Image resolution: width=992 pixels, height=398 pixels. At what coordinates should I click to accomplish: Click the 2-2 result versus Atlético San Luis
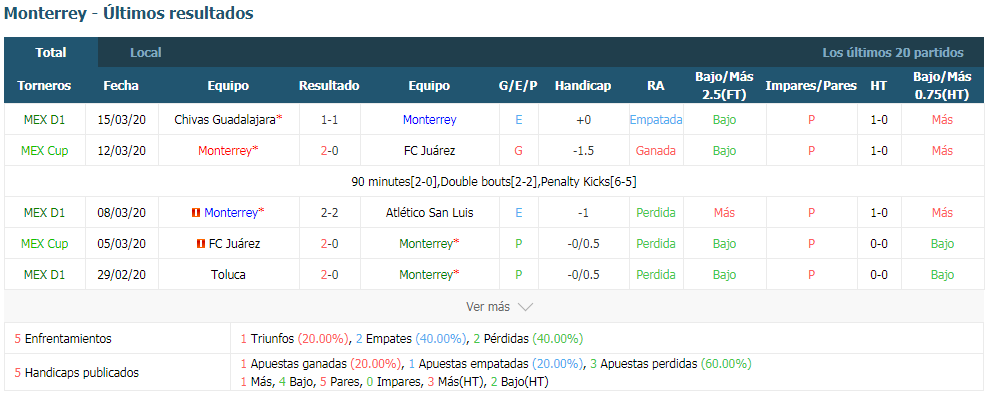330,213
